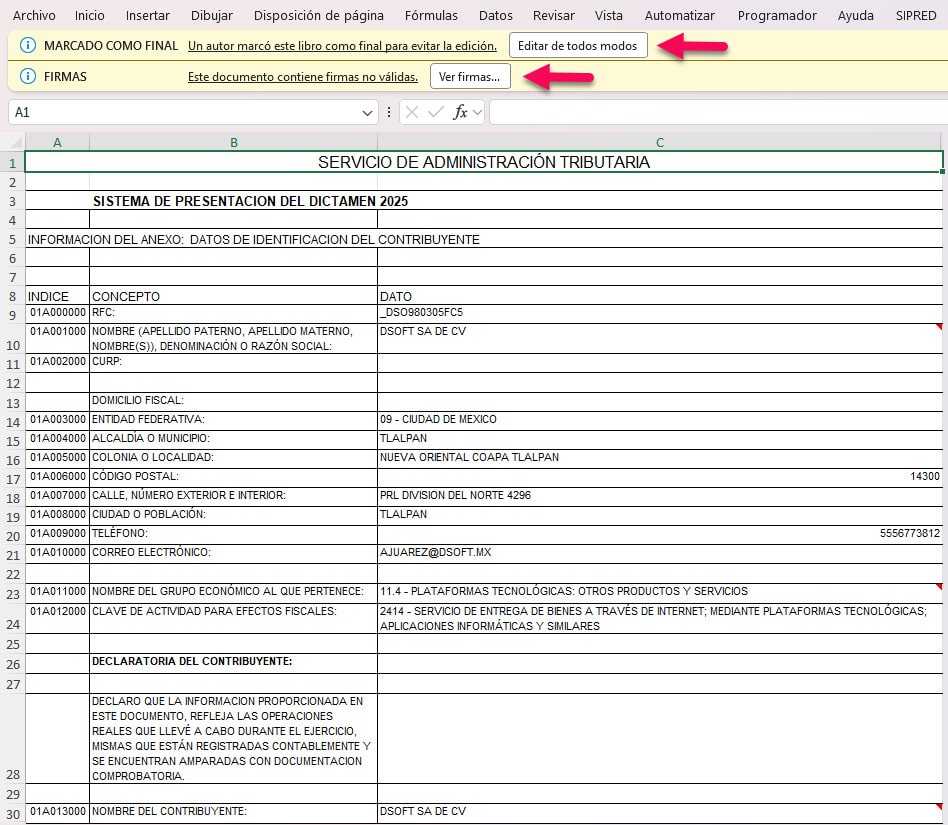Select the SIPRED ribbon tab
The image size is (948, 825).
pos(915,15)
